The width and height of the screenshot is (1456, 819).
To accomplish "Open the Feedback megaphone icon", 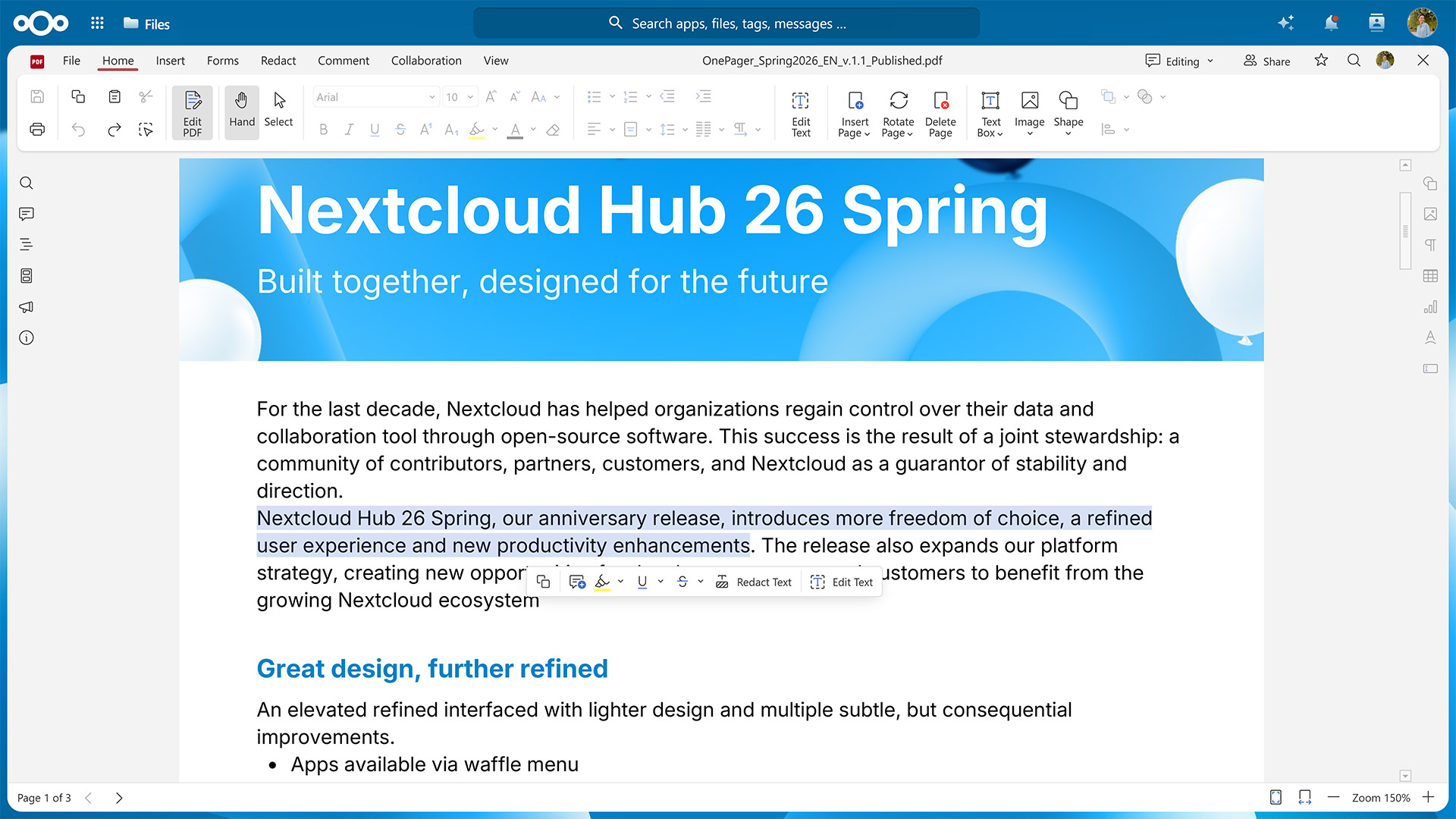I will point(27,307).
